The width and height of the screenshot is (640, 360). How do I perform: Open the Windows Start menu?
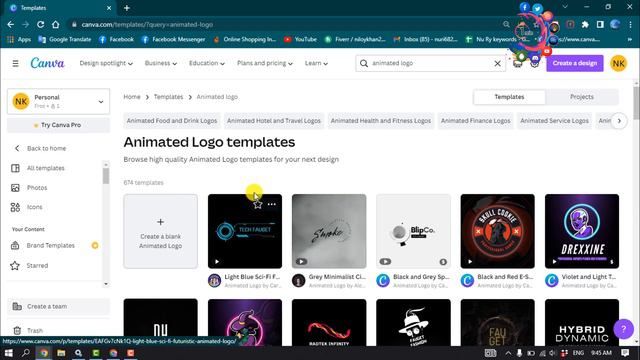coord(8,353)
